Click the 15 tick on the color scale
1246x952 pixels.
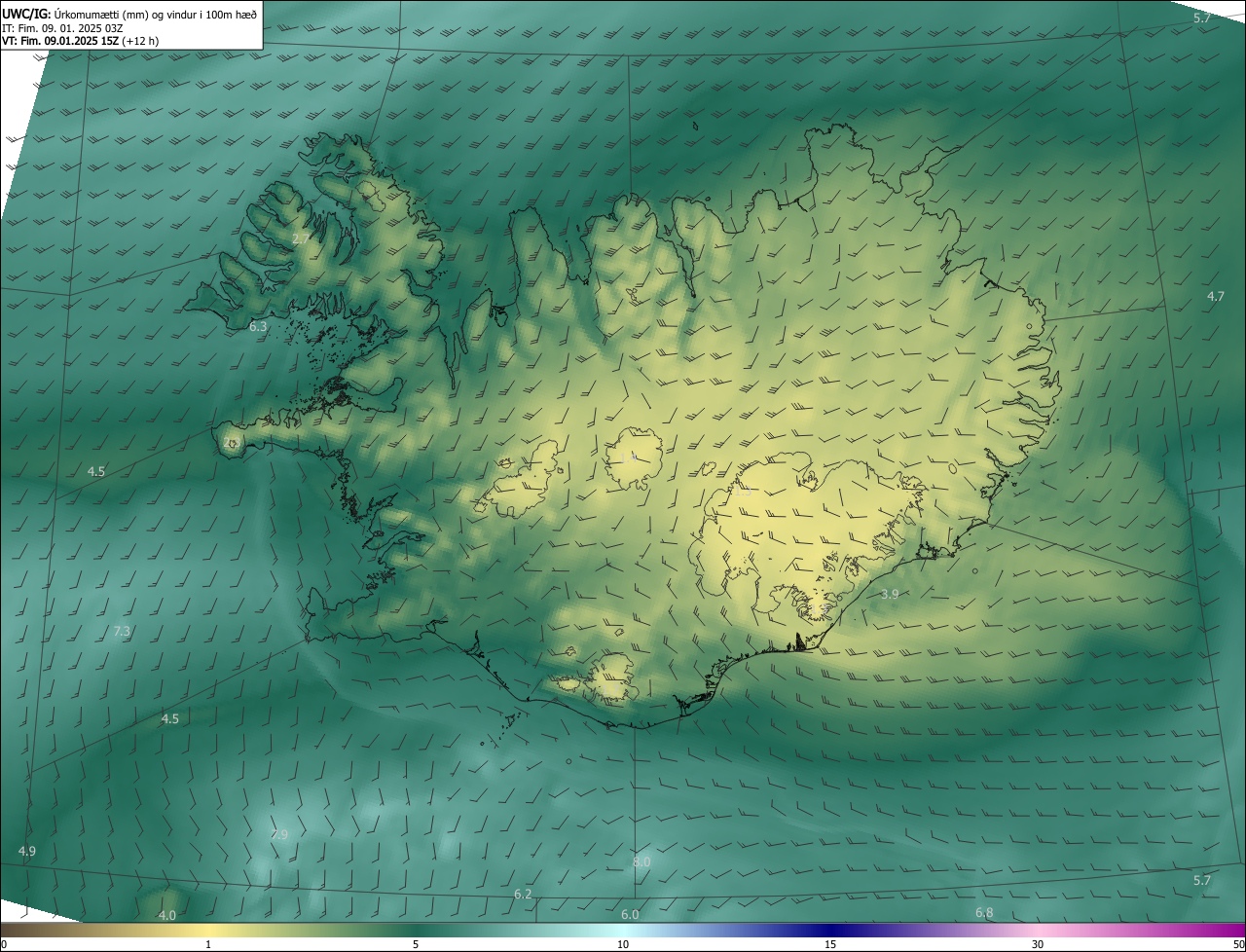point(830,945)
